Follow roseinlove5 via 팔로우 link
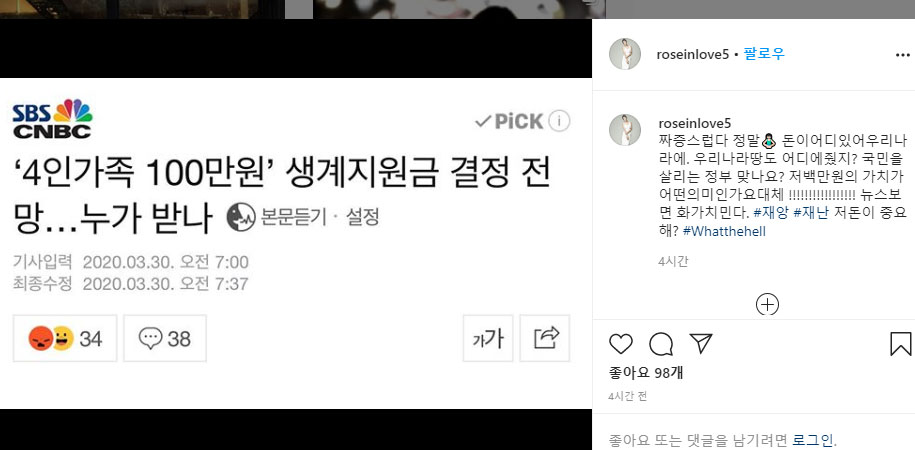 pyautogui.click(x=764, y=54)
